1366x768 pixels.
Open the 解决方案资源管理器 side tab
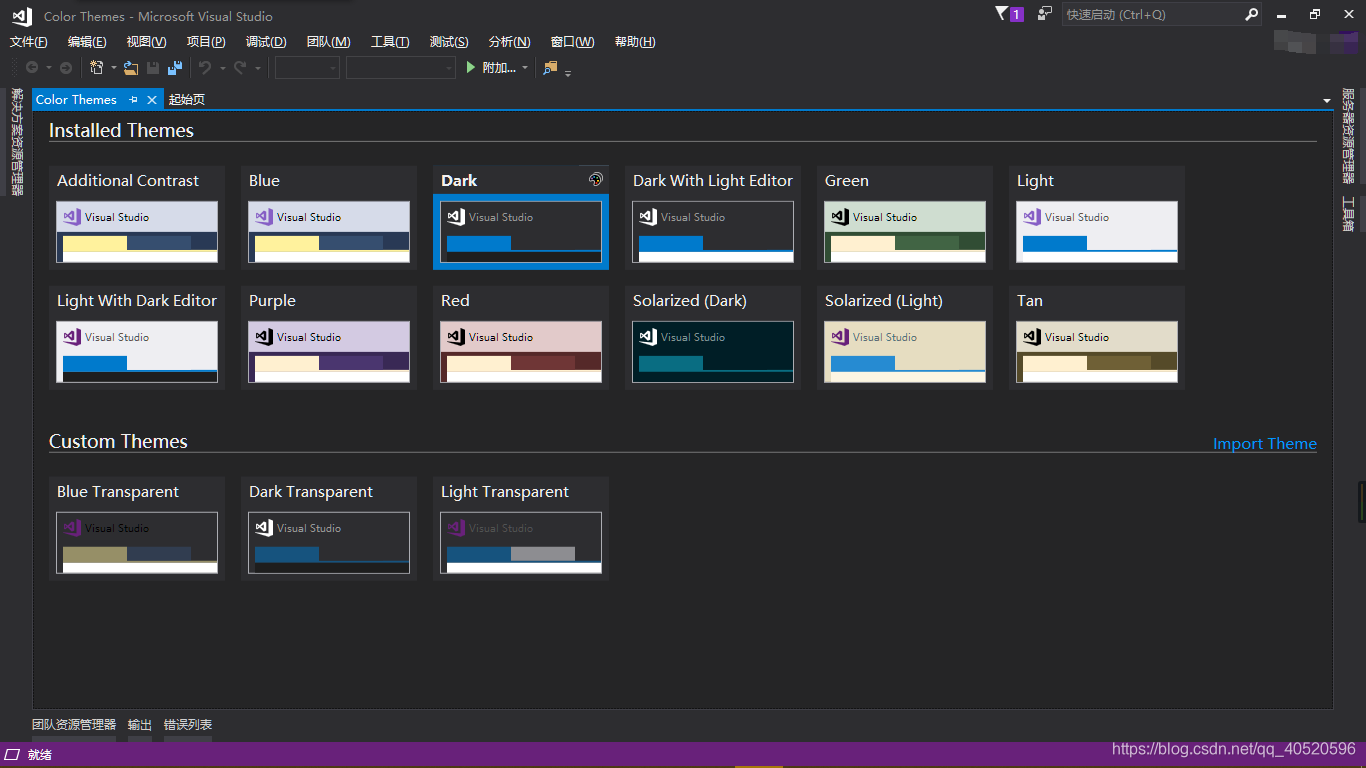[17, 141]
